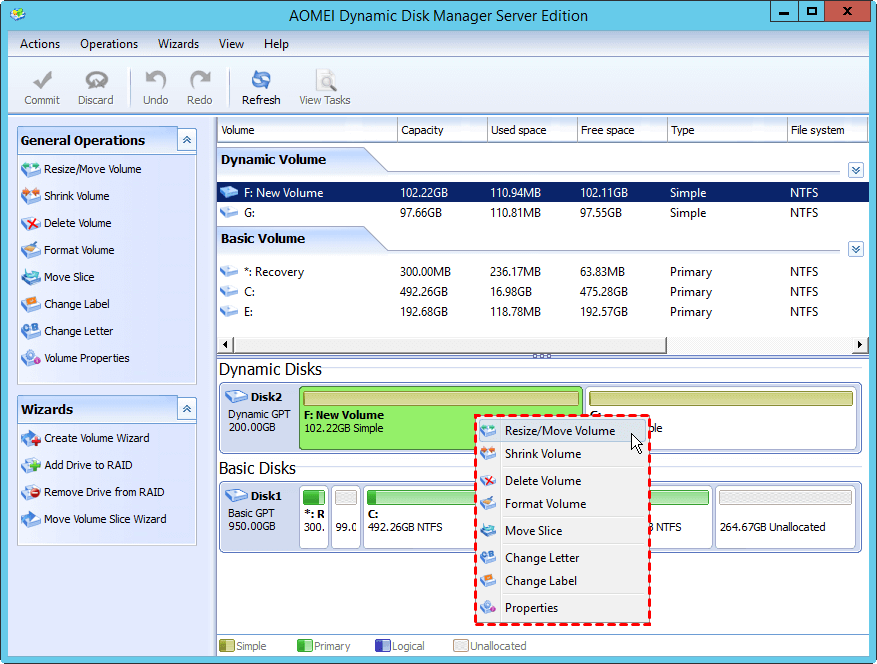The image size is (877, 664).
Task: Select Shrink Volume in context menu
Action: (x=542, y=454)
